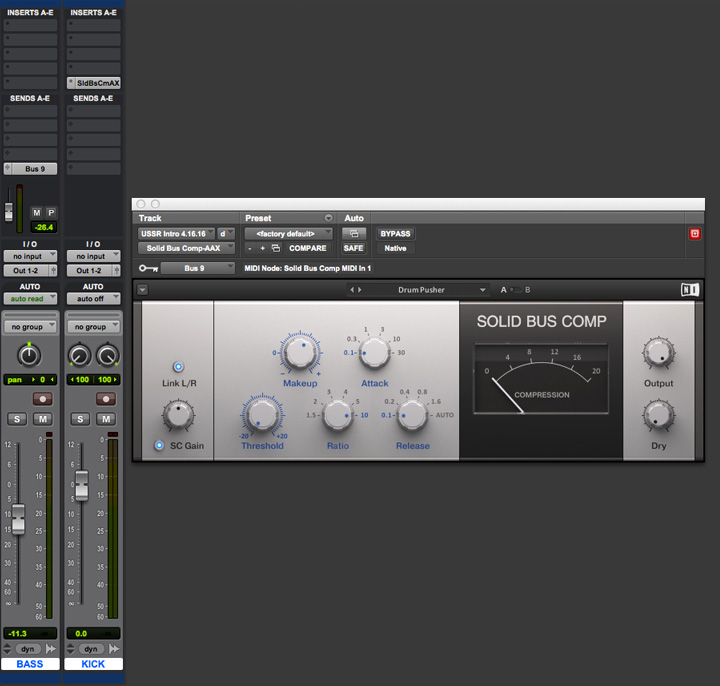Screen dimensions: 720x686
Task: Open KICK track auto off mode selector
Action: click(x=94, y=298)
